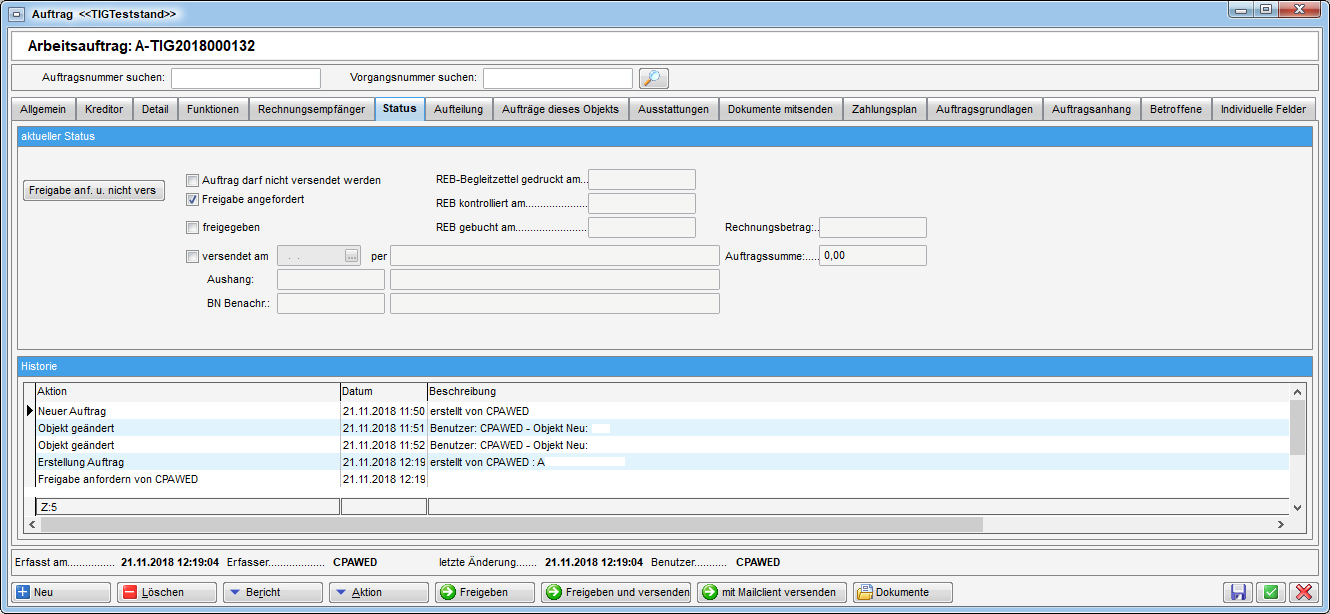This screenshot has width=1330, height=614.
Task: Switch to the Zahlungsplan tab
Action: (884, 109)
